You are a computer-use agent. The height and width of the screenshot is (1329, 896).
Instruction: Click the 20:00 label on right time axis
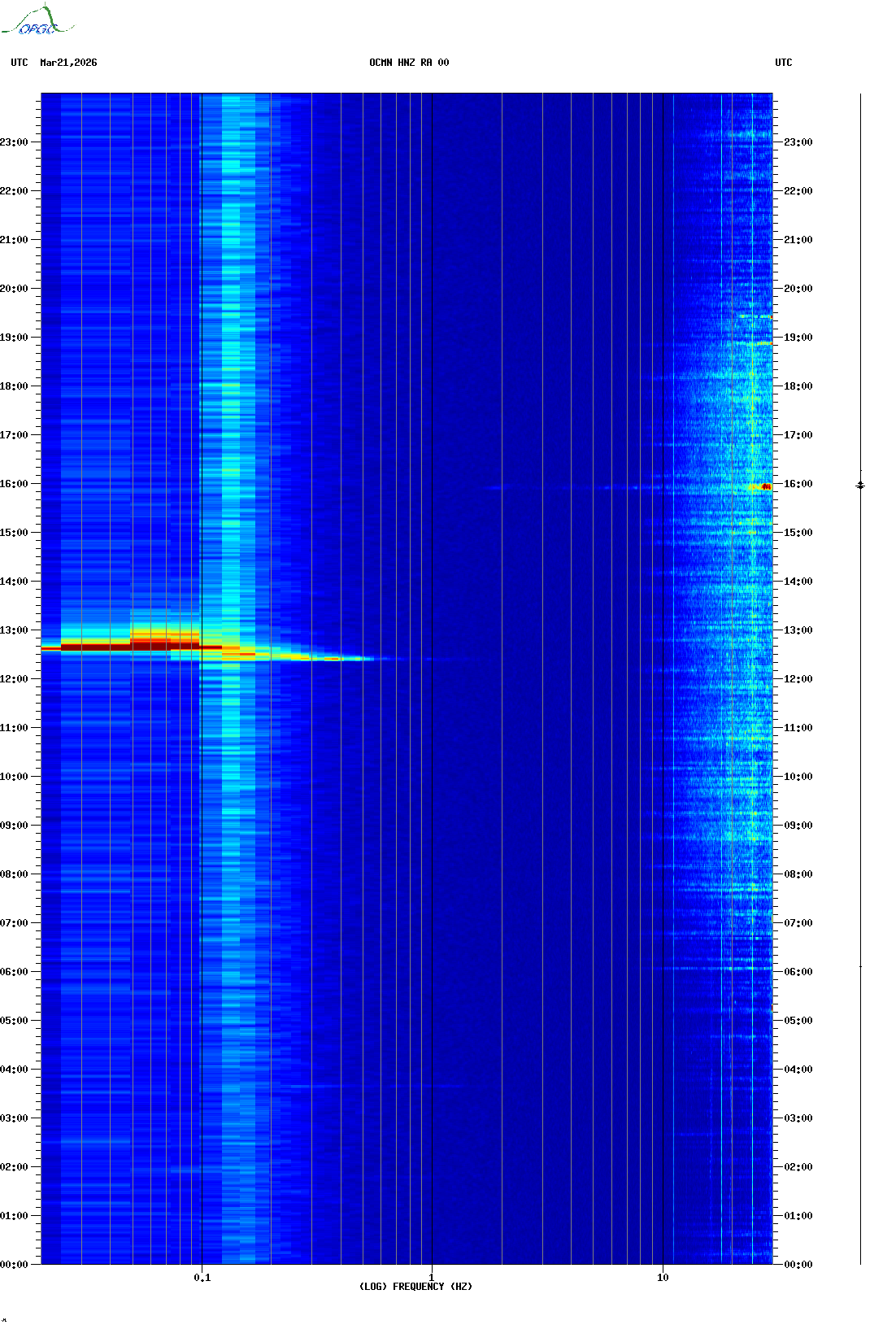click(798, 289)
